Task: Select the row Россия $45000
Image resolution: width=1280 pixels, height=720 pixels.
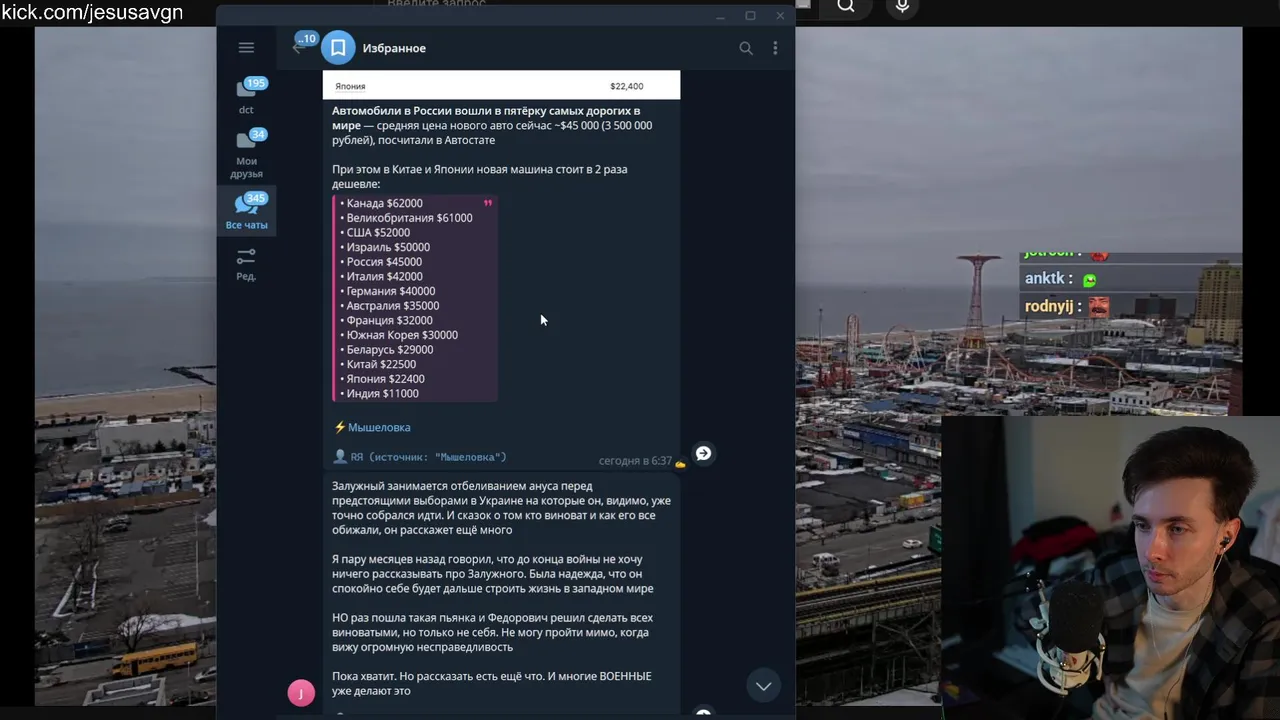Action: pyautogui.click(x=381, y=262)
